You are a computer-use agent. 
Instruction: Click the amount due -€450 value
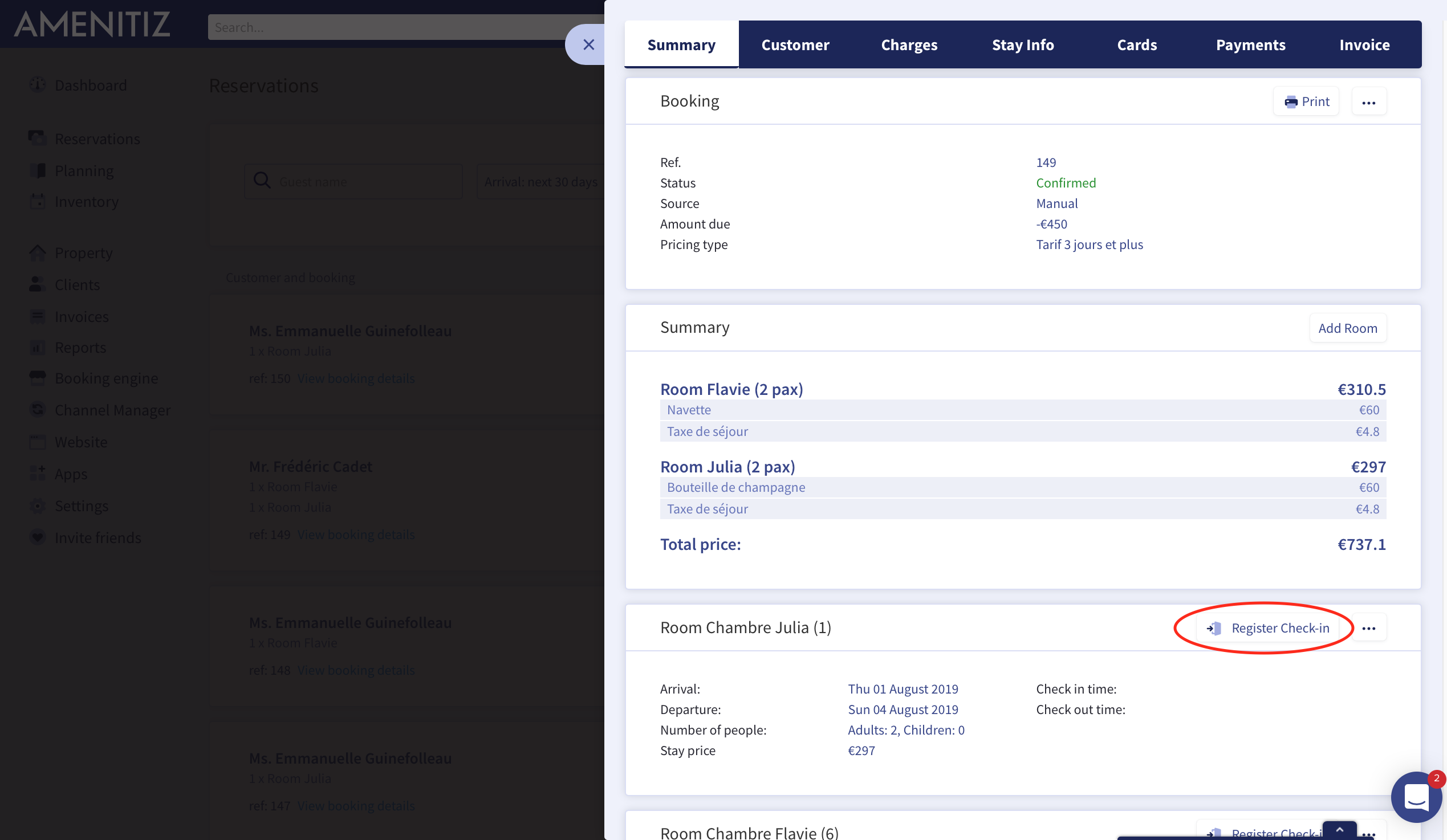pos(1051,224)
